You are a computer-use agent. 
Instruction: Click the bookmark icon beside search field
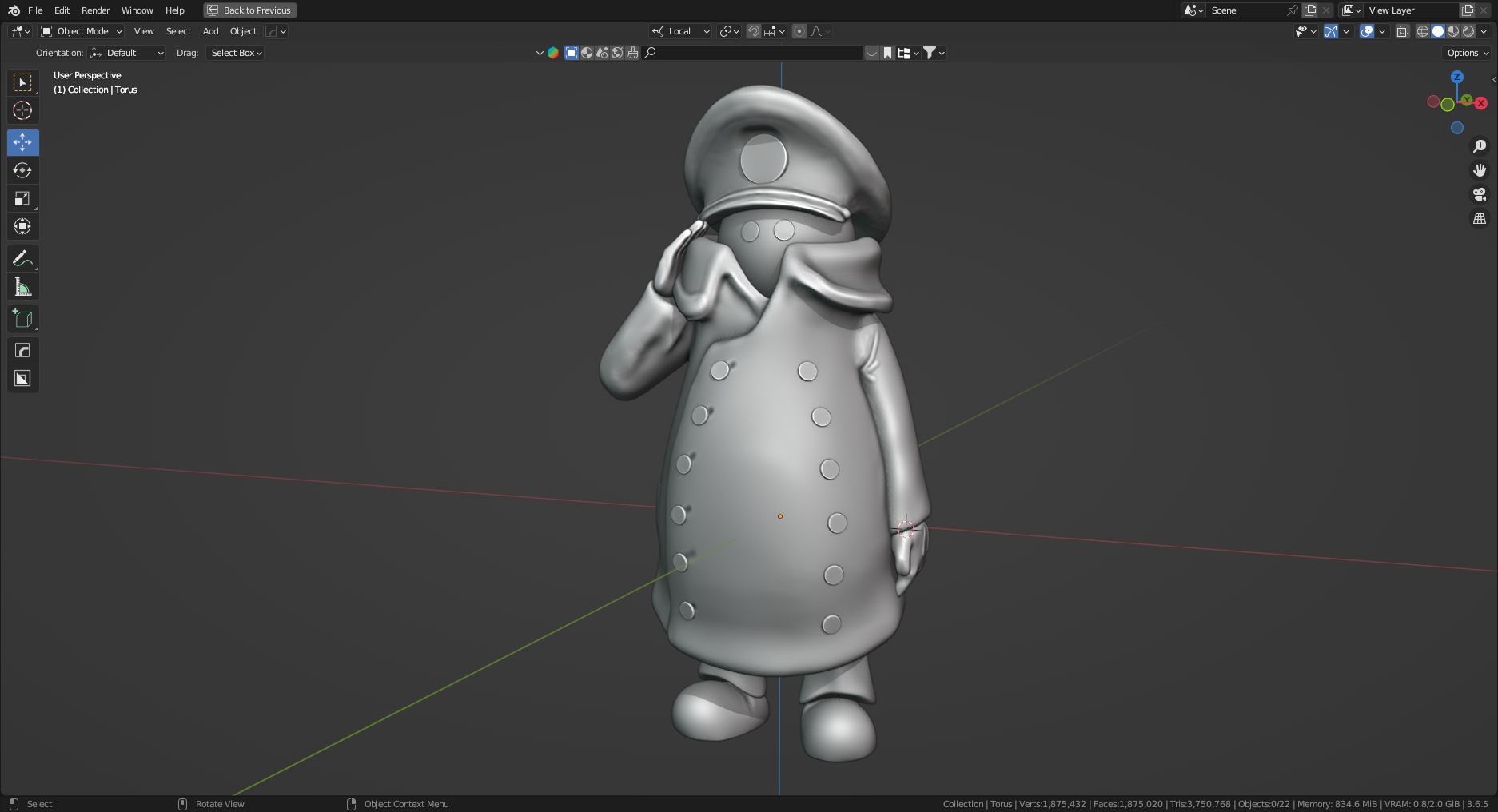coord(887,53)
